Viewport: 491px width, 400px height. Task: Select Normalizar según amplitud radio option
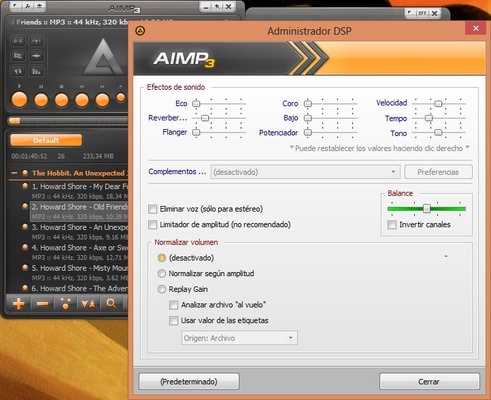tap(162, 274)
